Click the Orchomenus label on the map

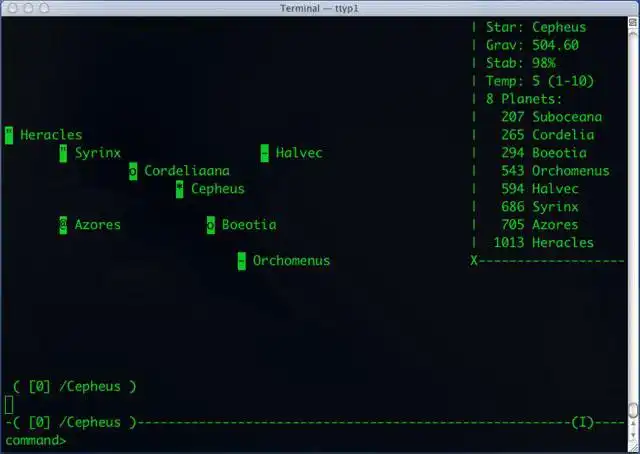291,261
